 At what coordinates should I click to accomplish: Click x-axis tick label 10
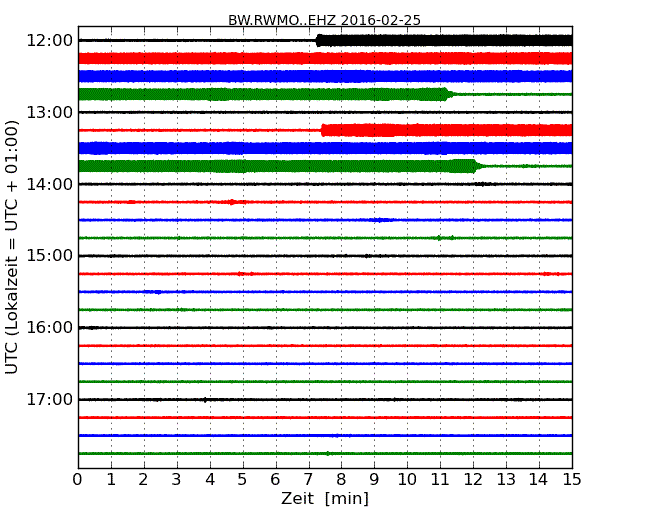tap(407, 480)
